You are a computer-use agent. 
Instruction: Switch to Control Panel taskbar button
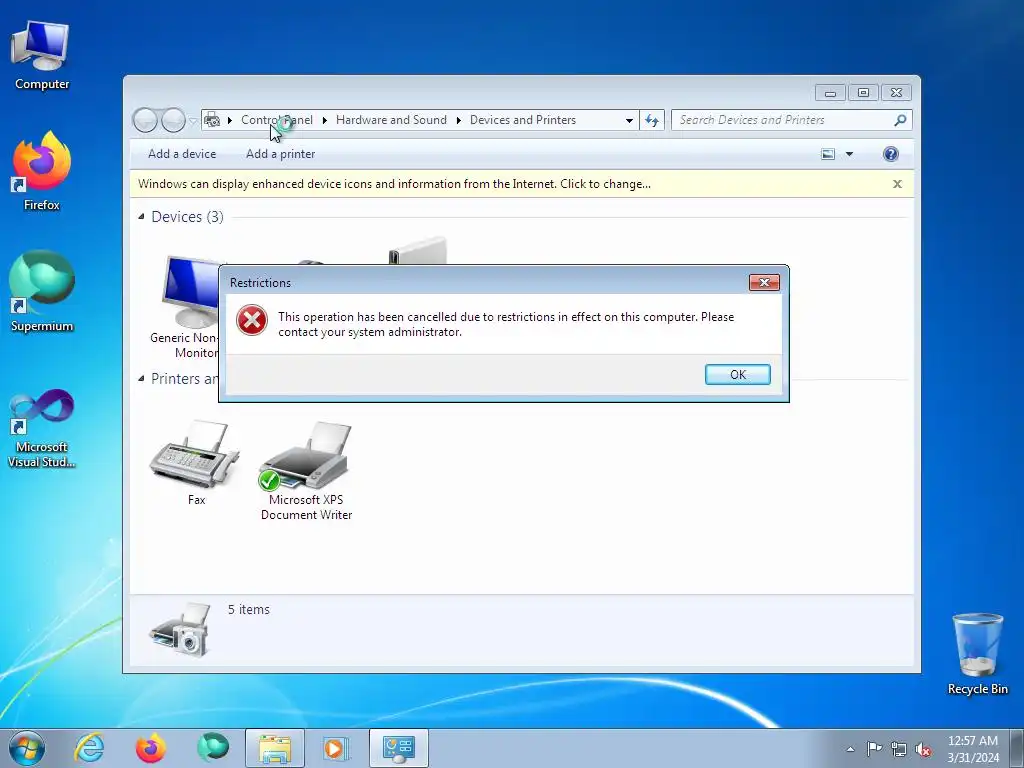(x=398, y=748)
